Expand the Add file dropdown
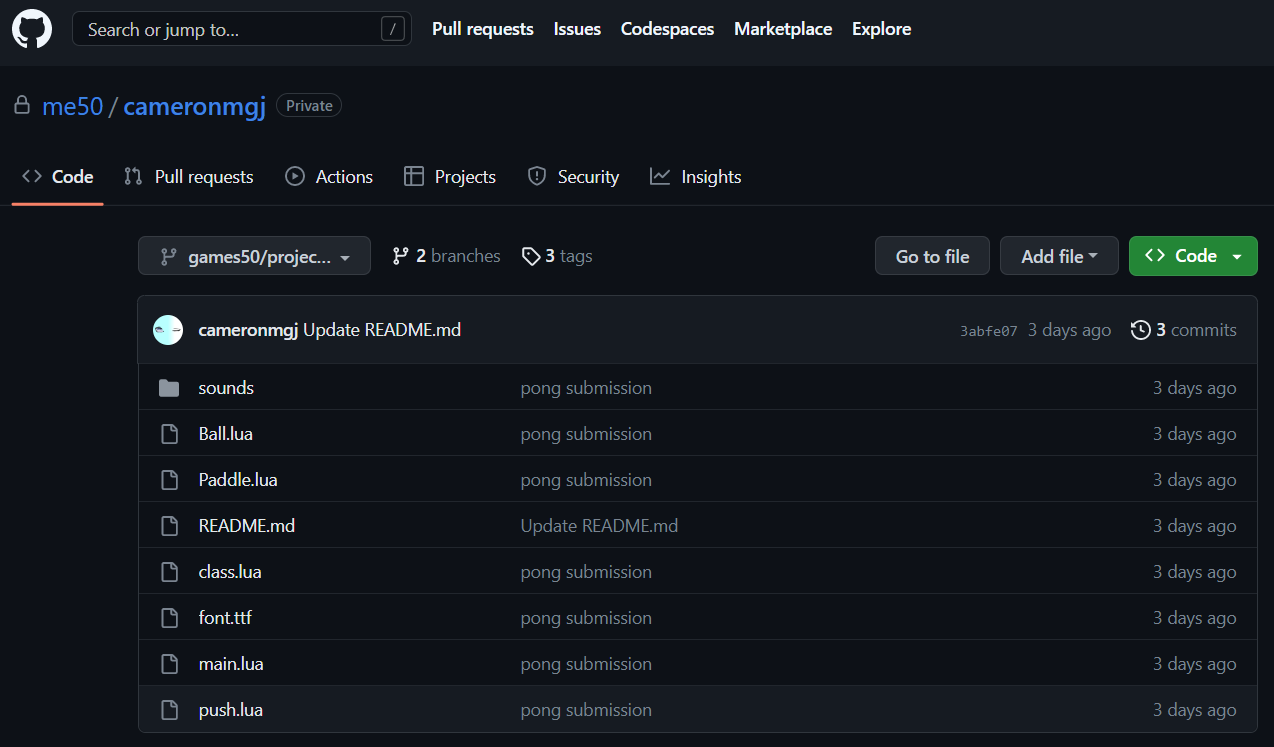The height and width of the screenshot is (747, 1274). (x=1059, y=256)
